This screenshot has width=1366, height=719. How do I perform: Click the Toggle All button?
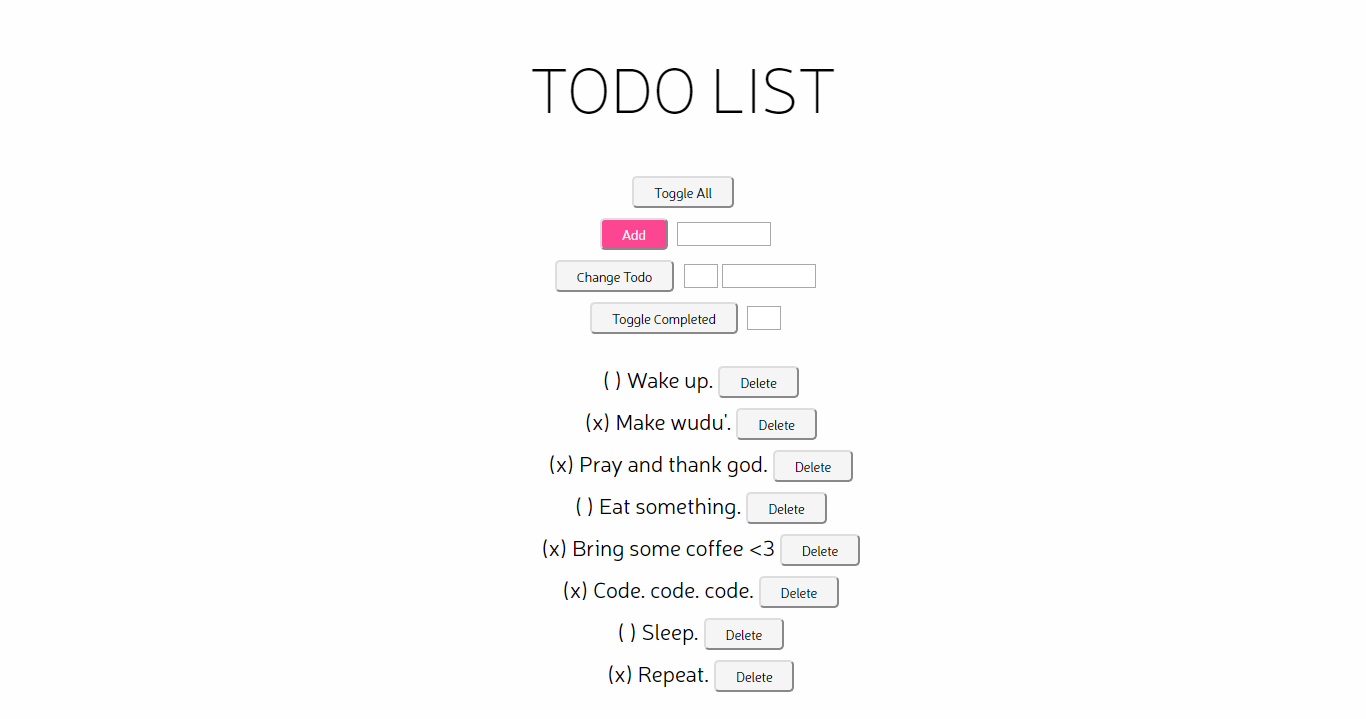[683, 192]
